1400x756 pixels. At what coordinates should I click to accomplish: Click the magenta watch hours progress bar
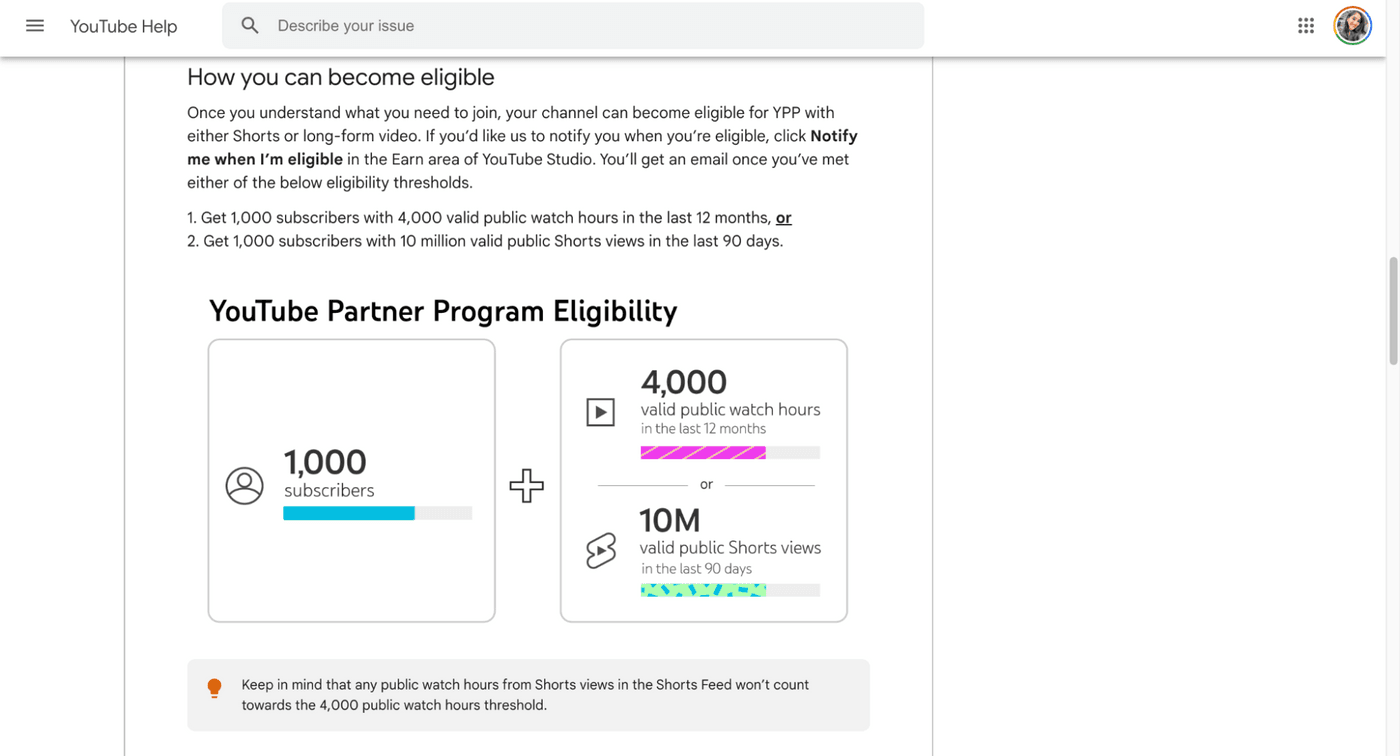pyautogui.click(x=702, y=452)
